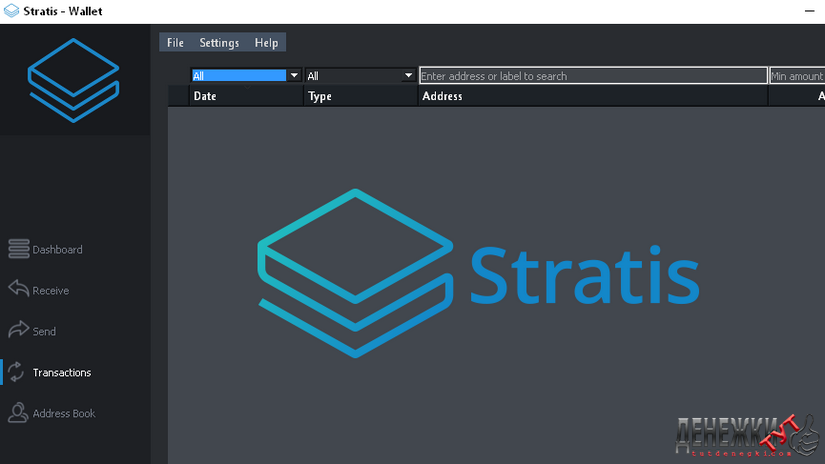825x464 pixels.
Task: Click the Transactions circular arrows icon
Action: point(16,372)
